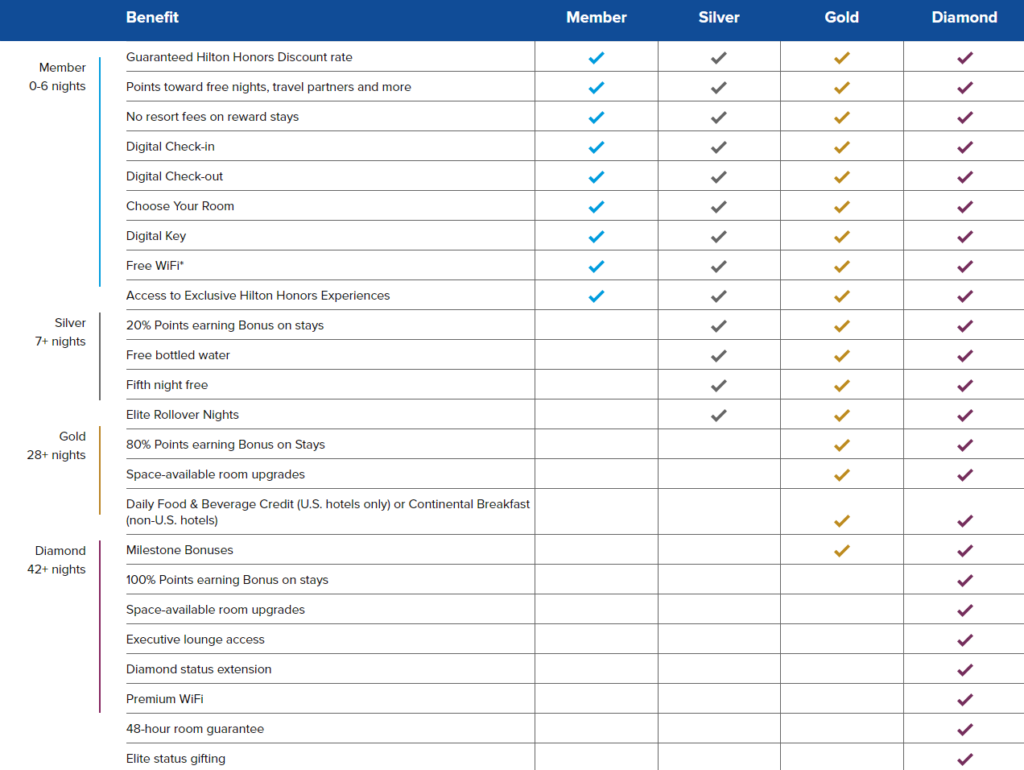Screen dimensions: 1024x770
Task: Click the Benefit column header
Action: (152, 18)
